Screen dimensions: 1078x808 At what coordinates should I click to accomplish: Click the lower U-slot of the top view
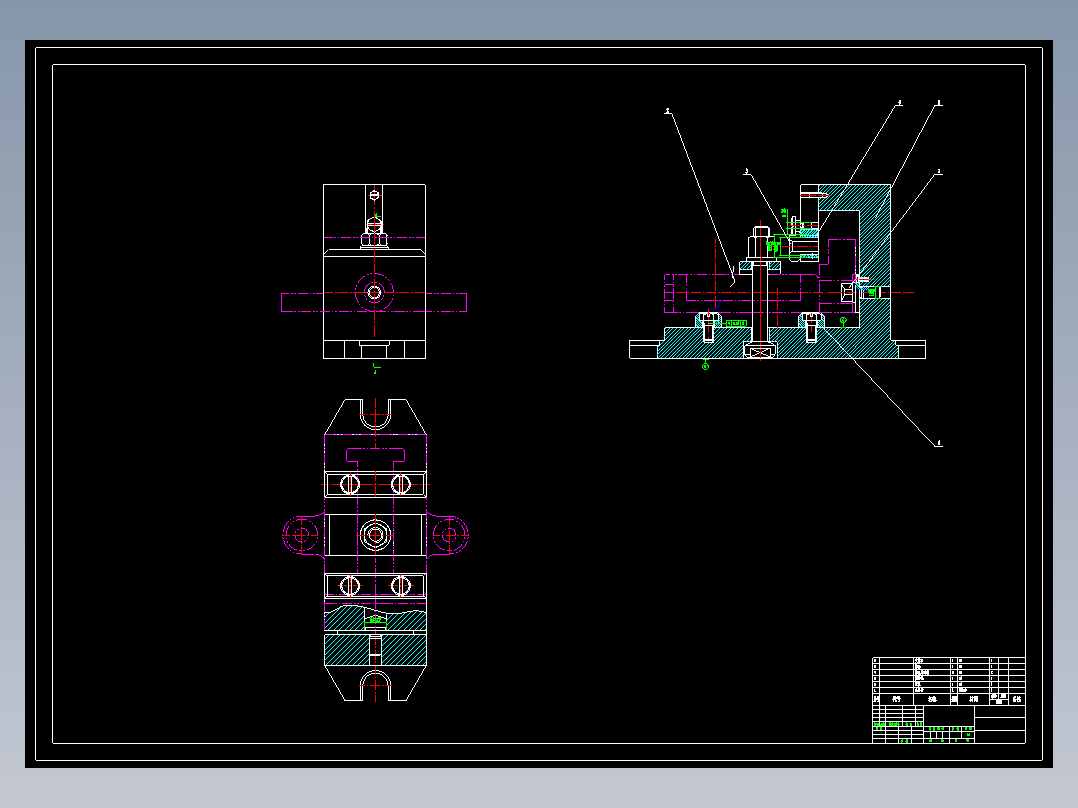point(375,686)
